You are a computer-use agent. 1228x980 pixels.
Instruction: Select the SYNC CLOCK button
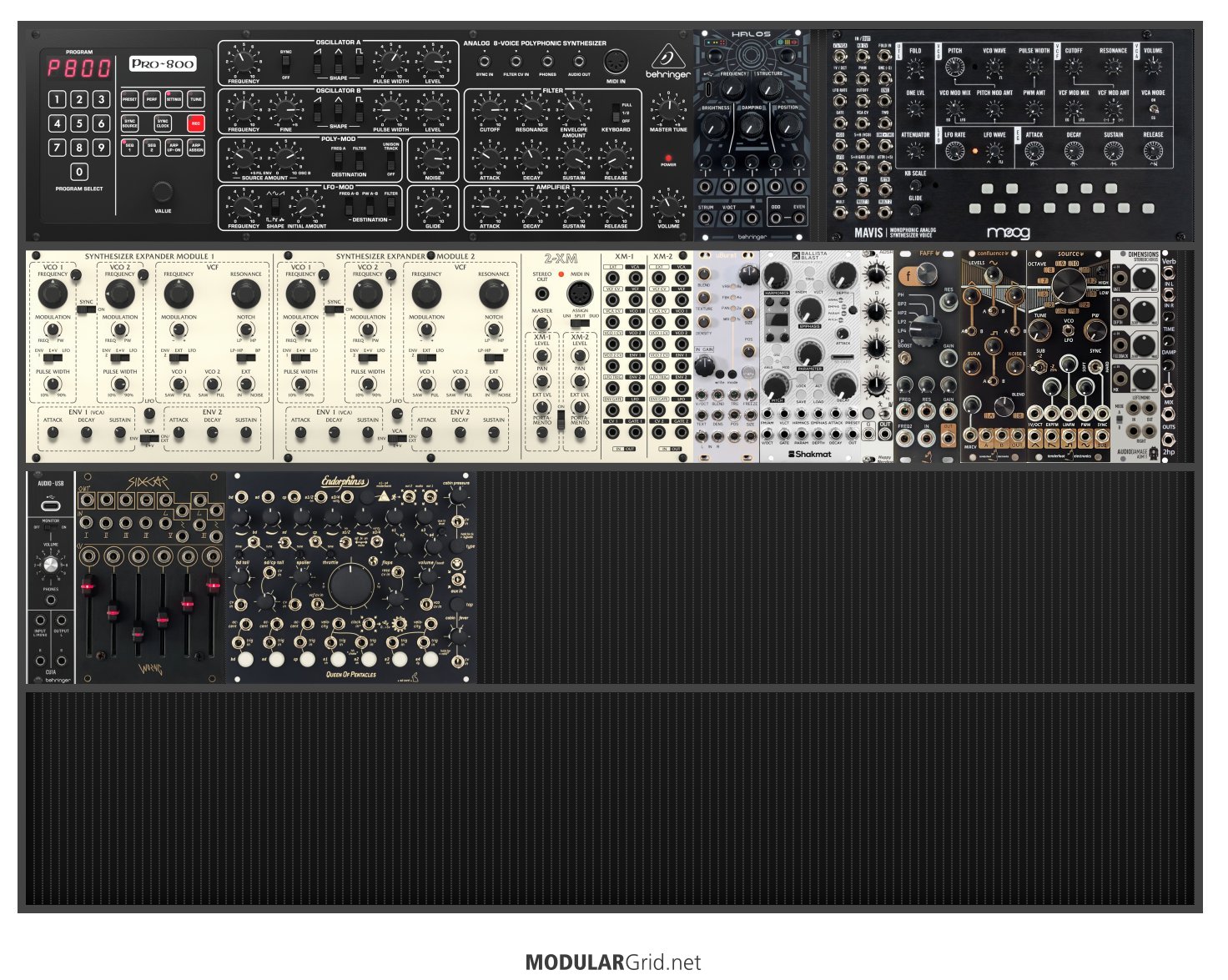163,123
